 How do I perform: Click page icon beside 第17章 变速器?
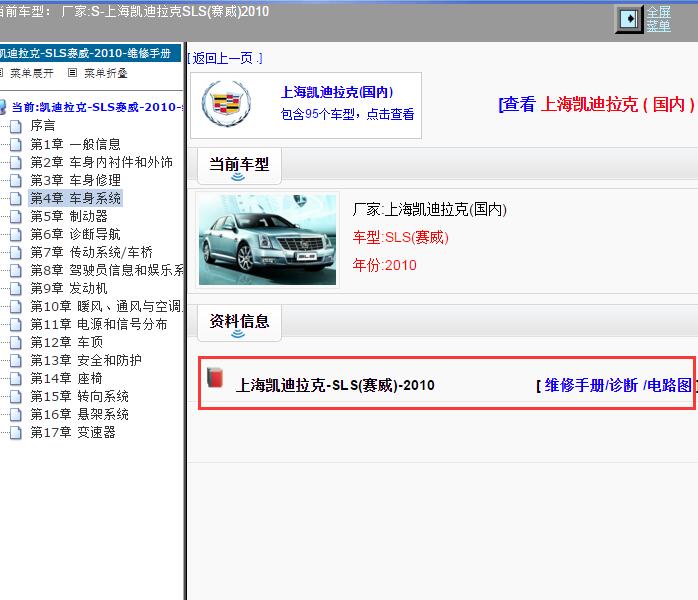tap(16, 433)
